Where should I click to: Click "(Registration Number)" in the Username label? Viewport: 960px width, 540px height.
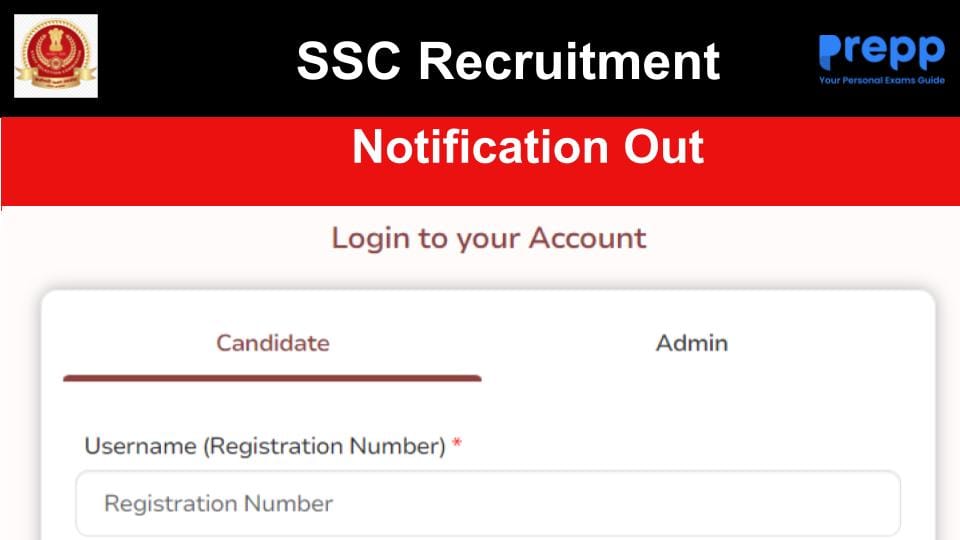pyautogui.click(x=324, y=446)
